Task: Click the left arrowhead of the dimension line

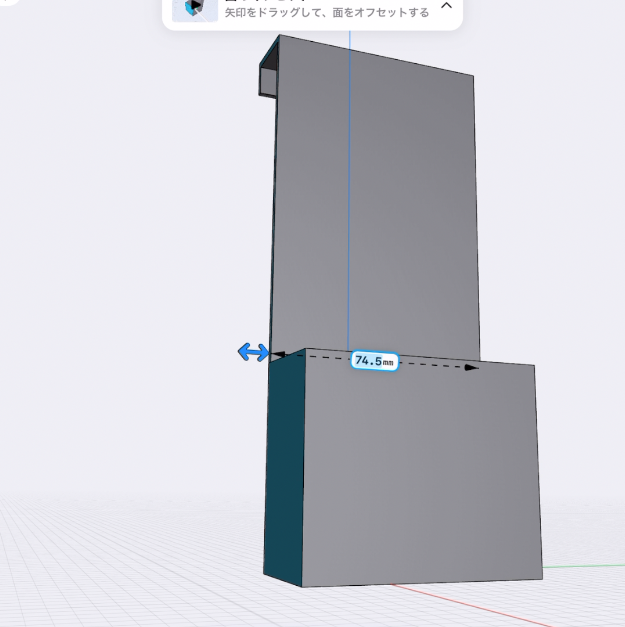Action: pos(279,354)
